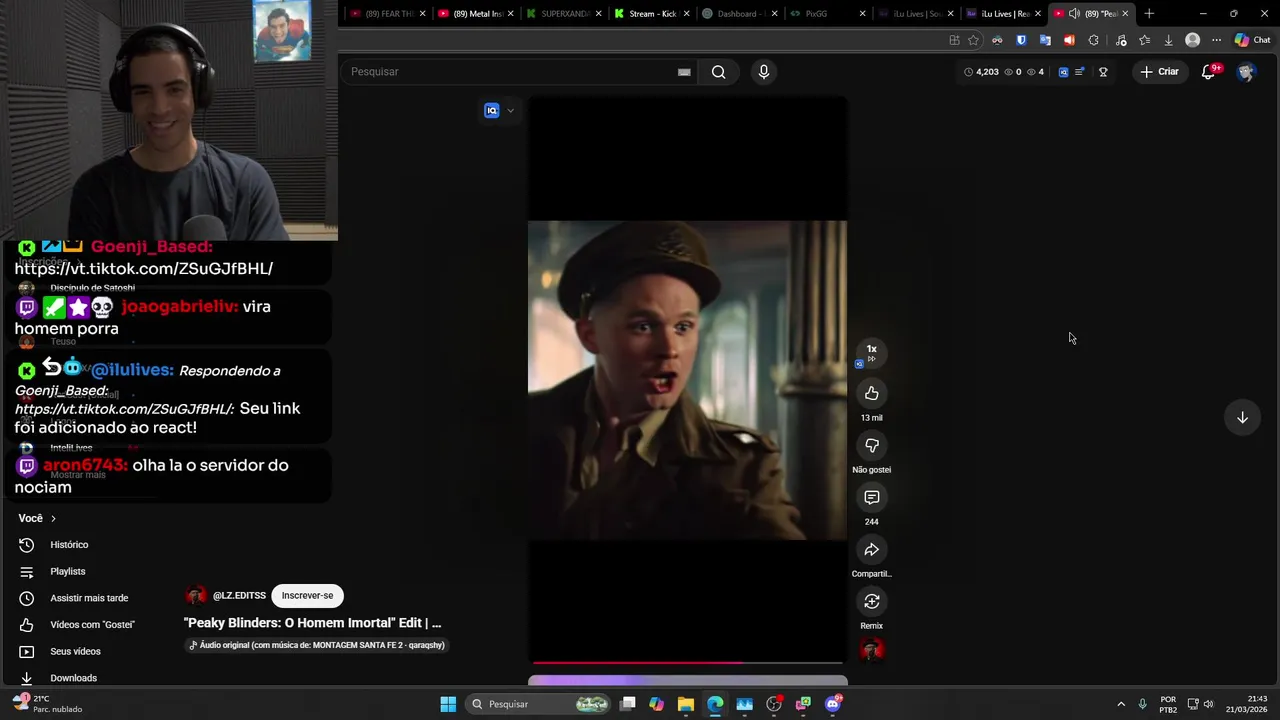Screen dimensions: 1280x720
Task: Change the 1x playback speed control
Action: tap(872, 352)
